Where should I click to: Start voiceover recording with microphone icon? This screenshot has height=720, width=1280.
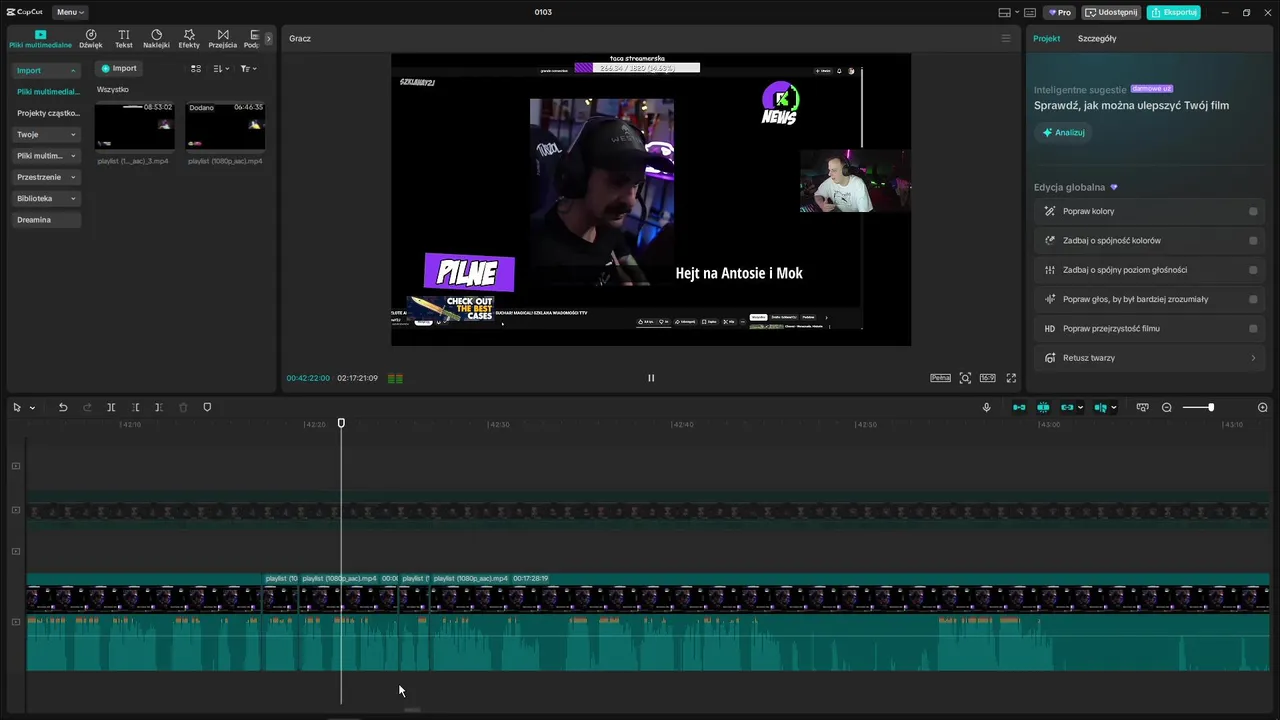(987, 407)
